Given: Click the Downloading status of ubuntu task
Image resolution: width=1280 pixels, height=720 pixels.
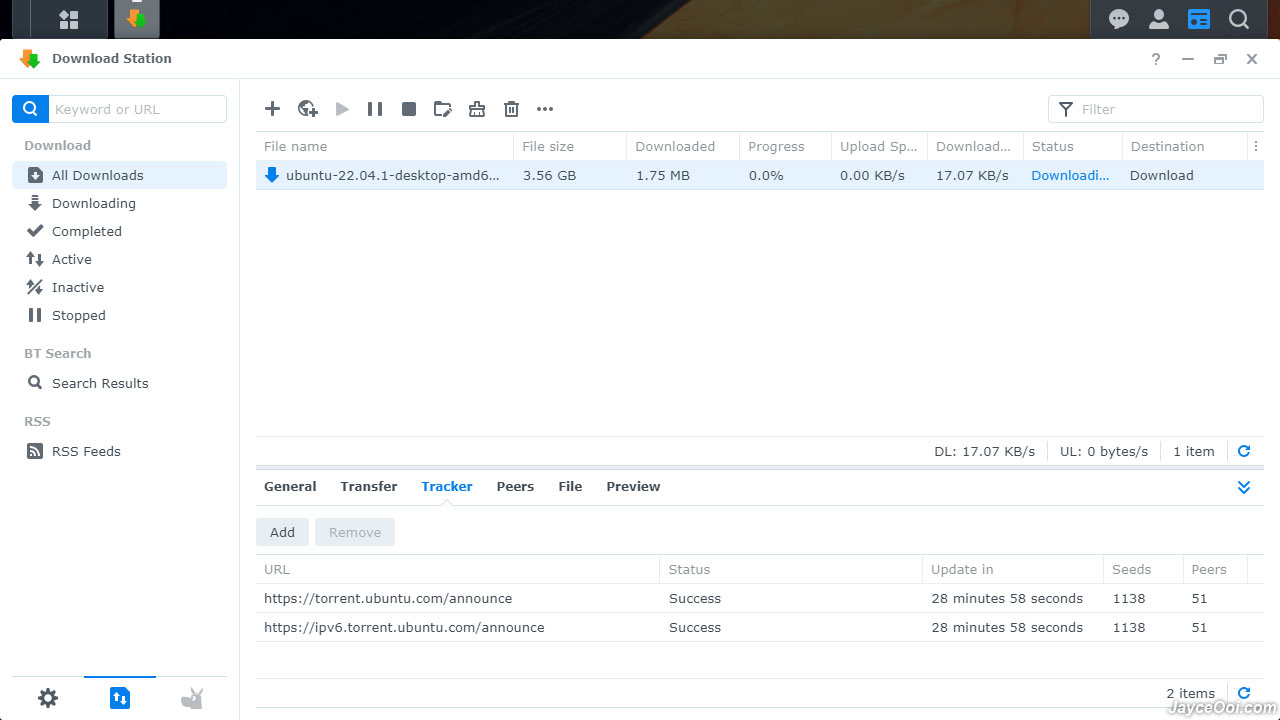Looking at the screenshot, I should click(x=1070, y=175).
